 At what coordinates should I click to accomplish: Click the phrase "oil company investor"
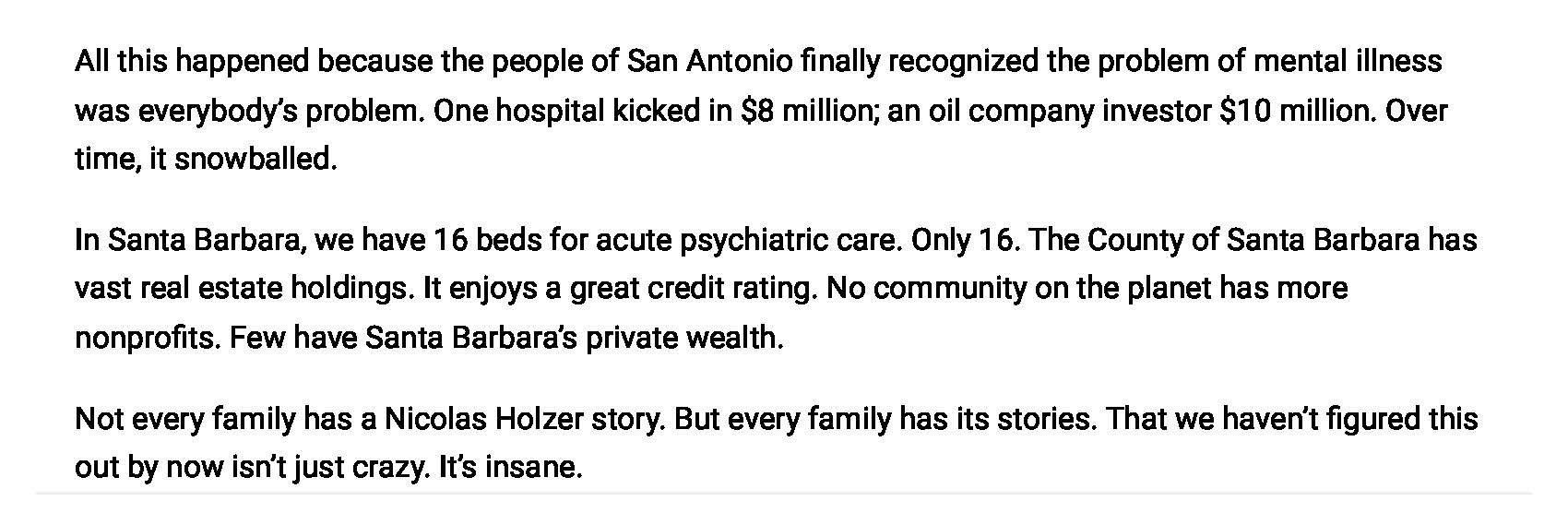point(1066,111)
